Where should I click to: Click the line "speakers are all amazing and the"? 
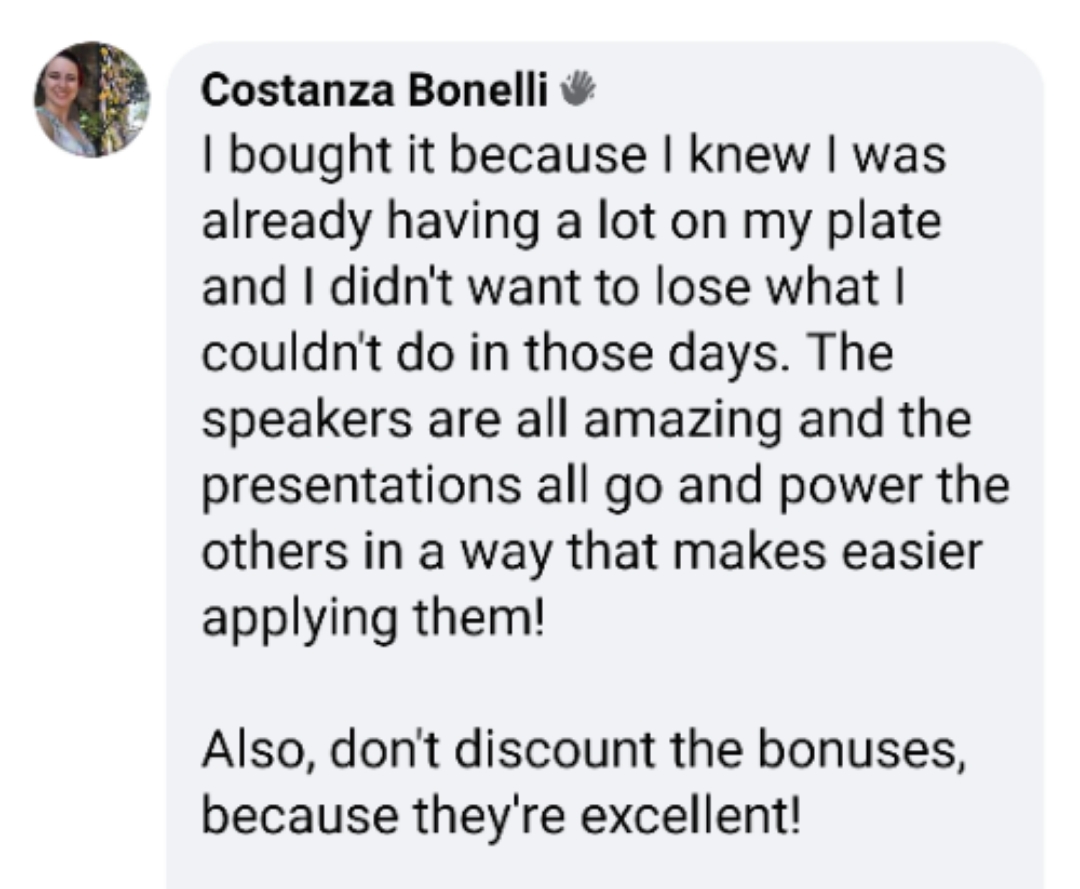pos(586,420)
